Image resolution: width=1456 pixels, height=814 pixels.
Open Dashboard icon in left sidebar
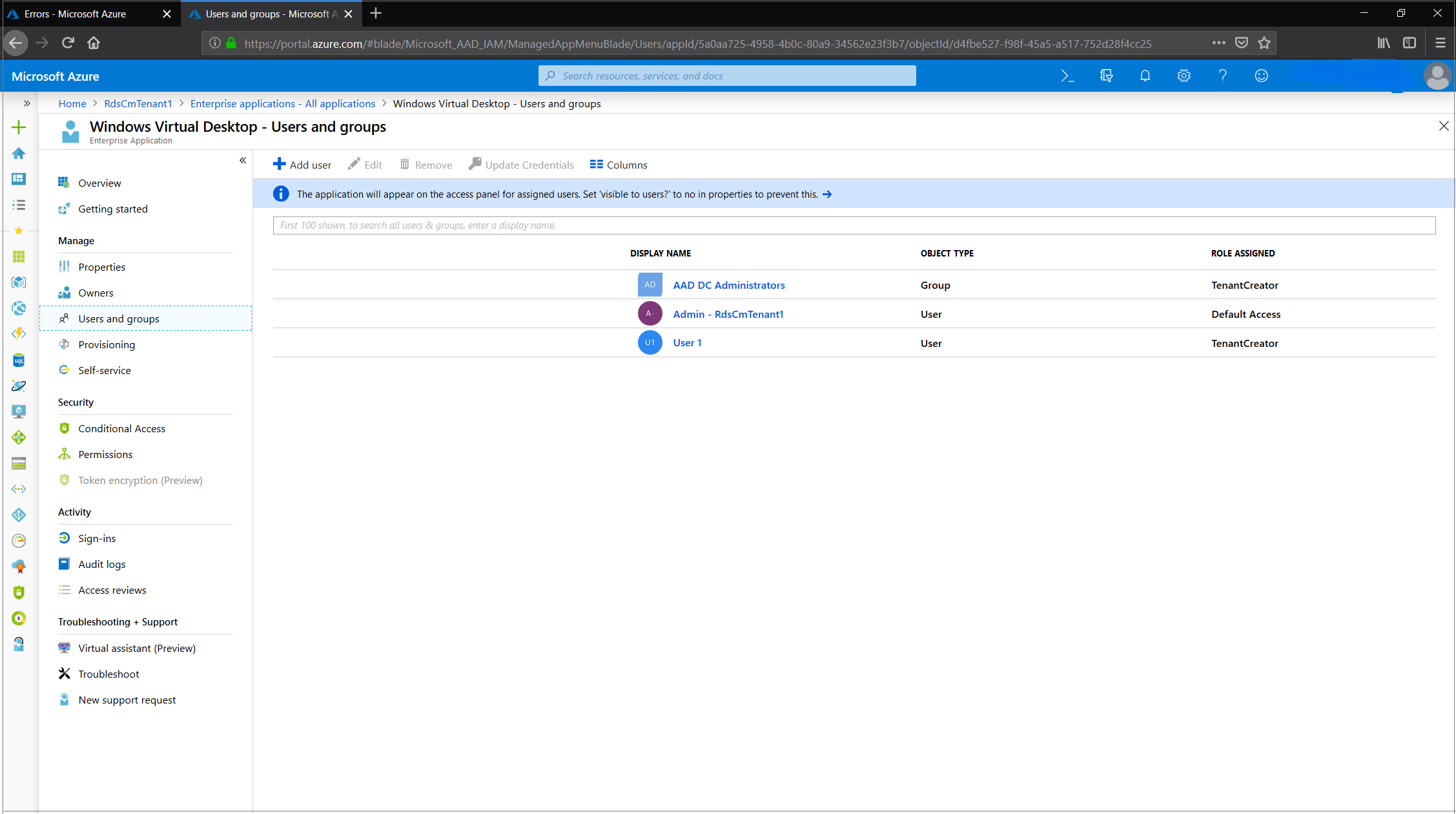19,179
